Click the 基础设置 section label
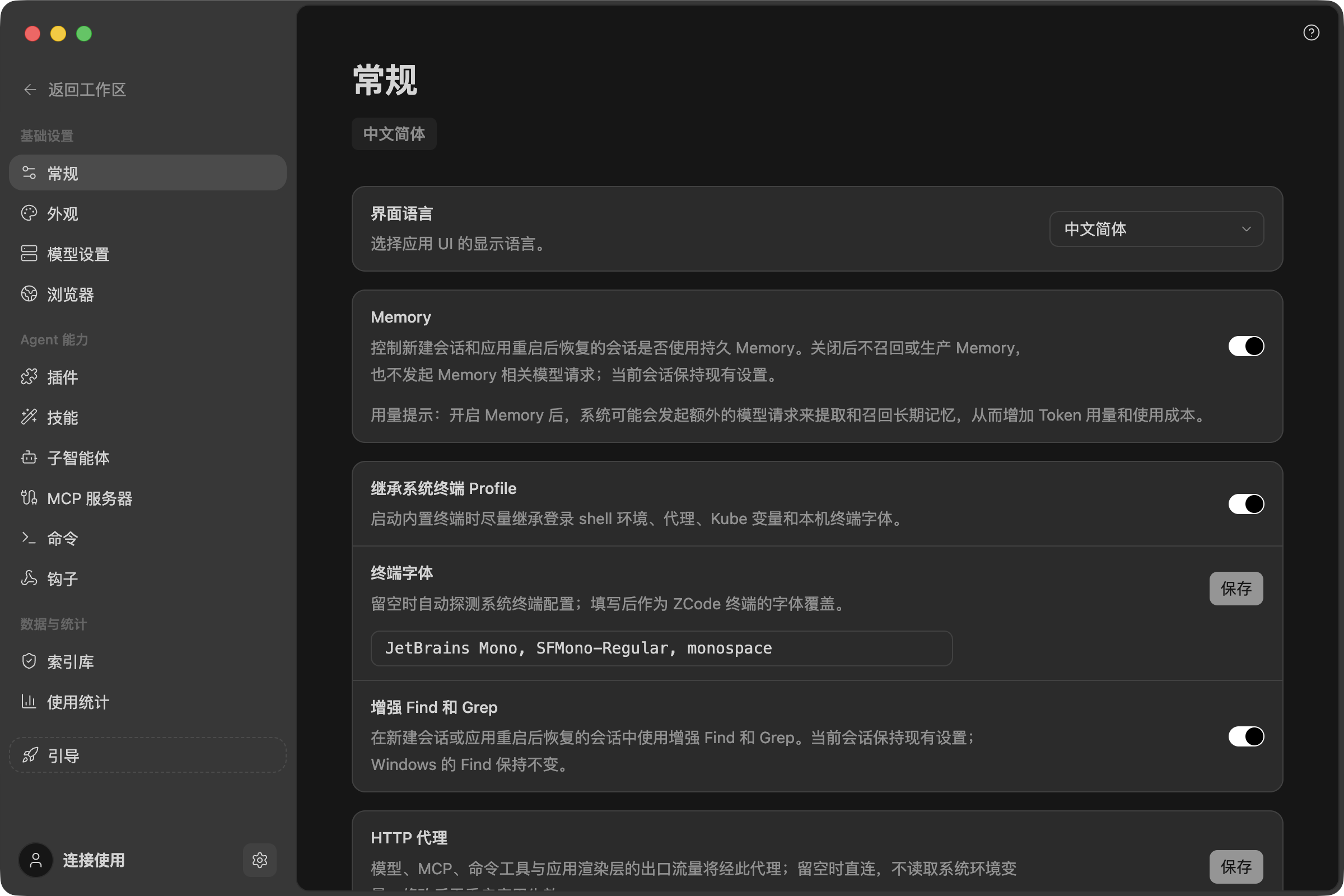 click(47, 136)
